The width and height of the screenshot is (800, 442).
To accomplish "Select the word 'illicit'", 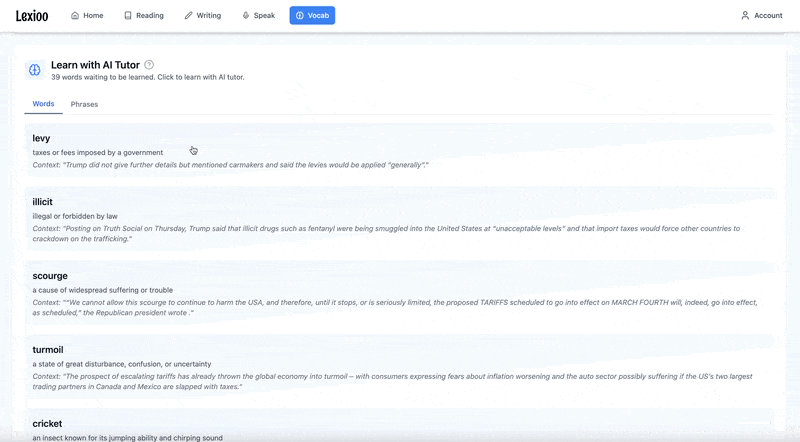I will click(42, 202).
